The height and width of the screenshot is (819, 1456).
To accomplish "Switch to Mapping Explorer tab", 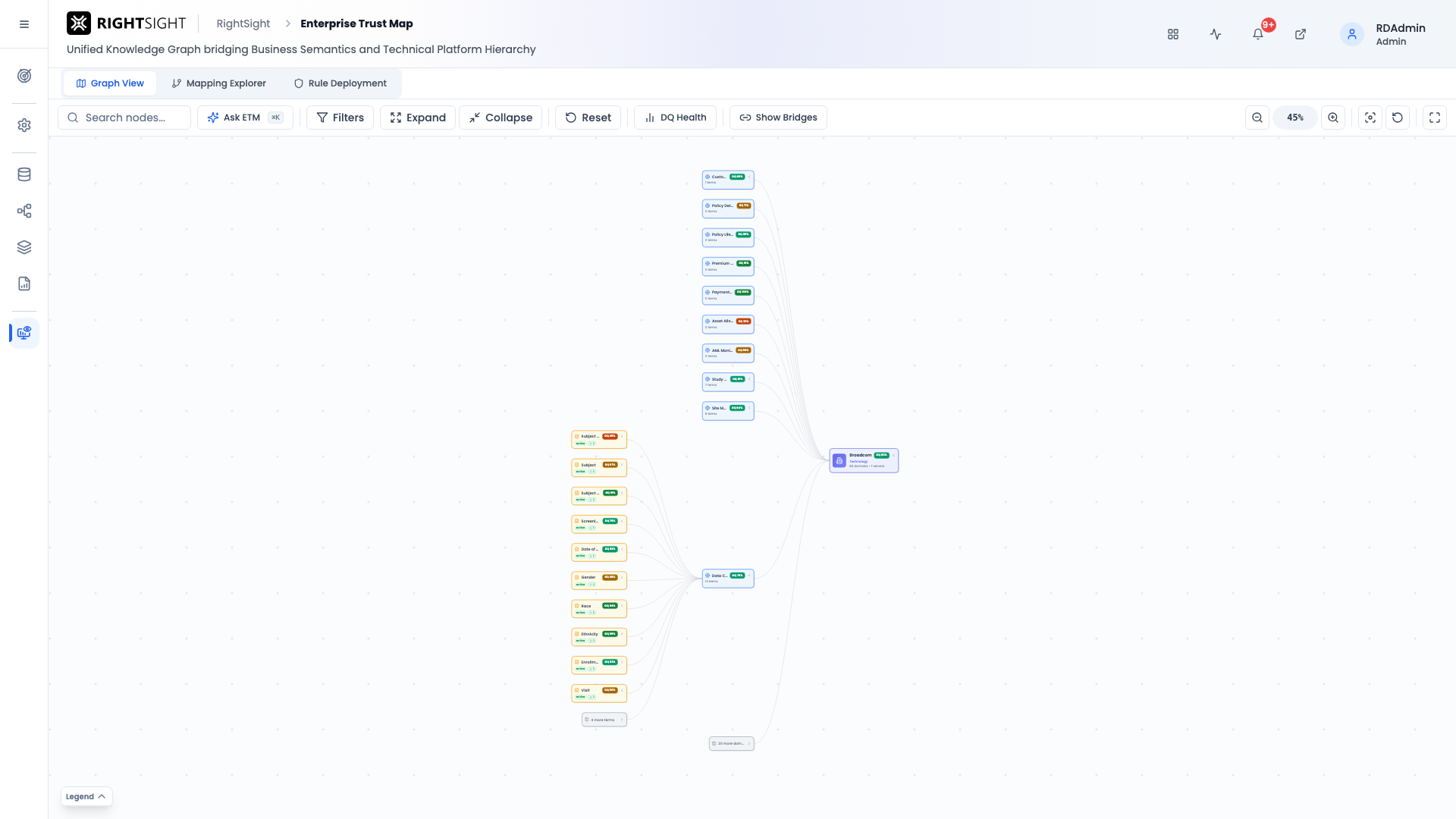I will coord(218,83).
